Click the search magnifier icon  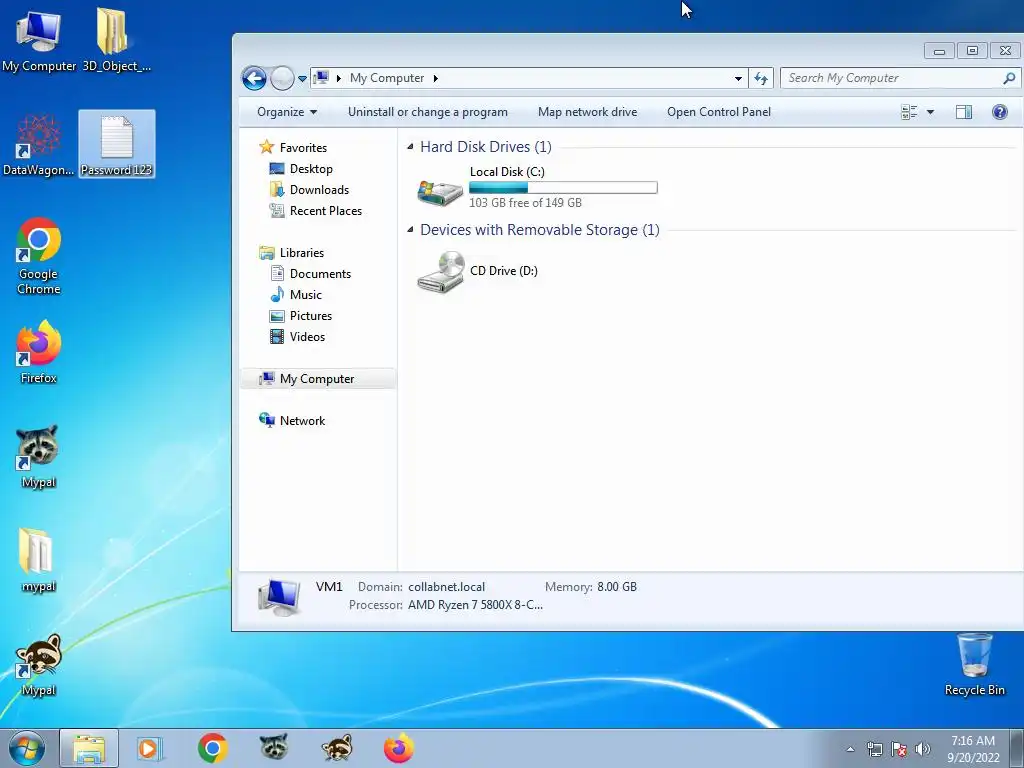point(1009,78)
